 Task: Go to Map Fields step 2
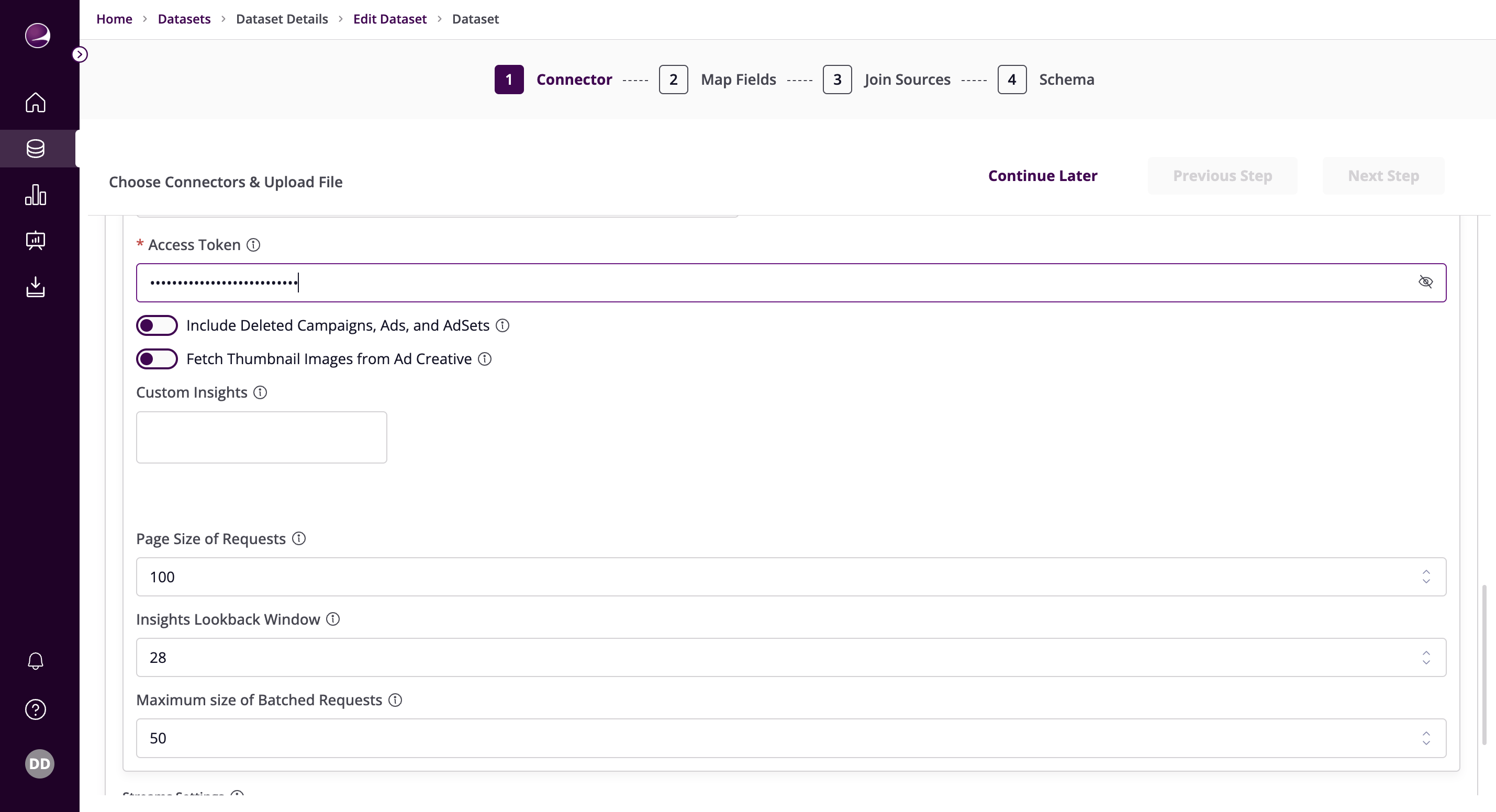(673, 80)
